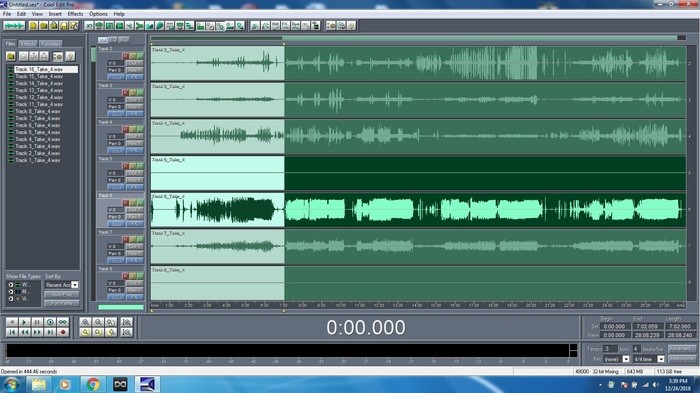The height and width of the screenshot is (393, 700).
Task: Click the Play transport button
Action: (25, 322)
